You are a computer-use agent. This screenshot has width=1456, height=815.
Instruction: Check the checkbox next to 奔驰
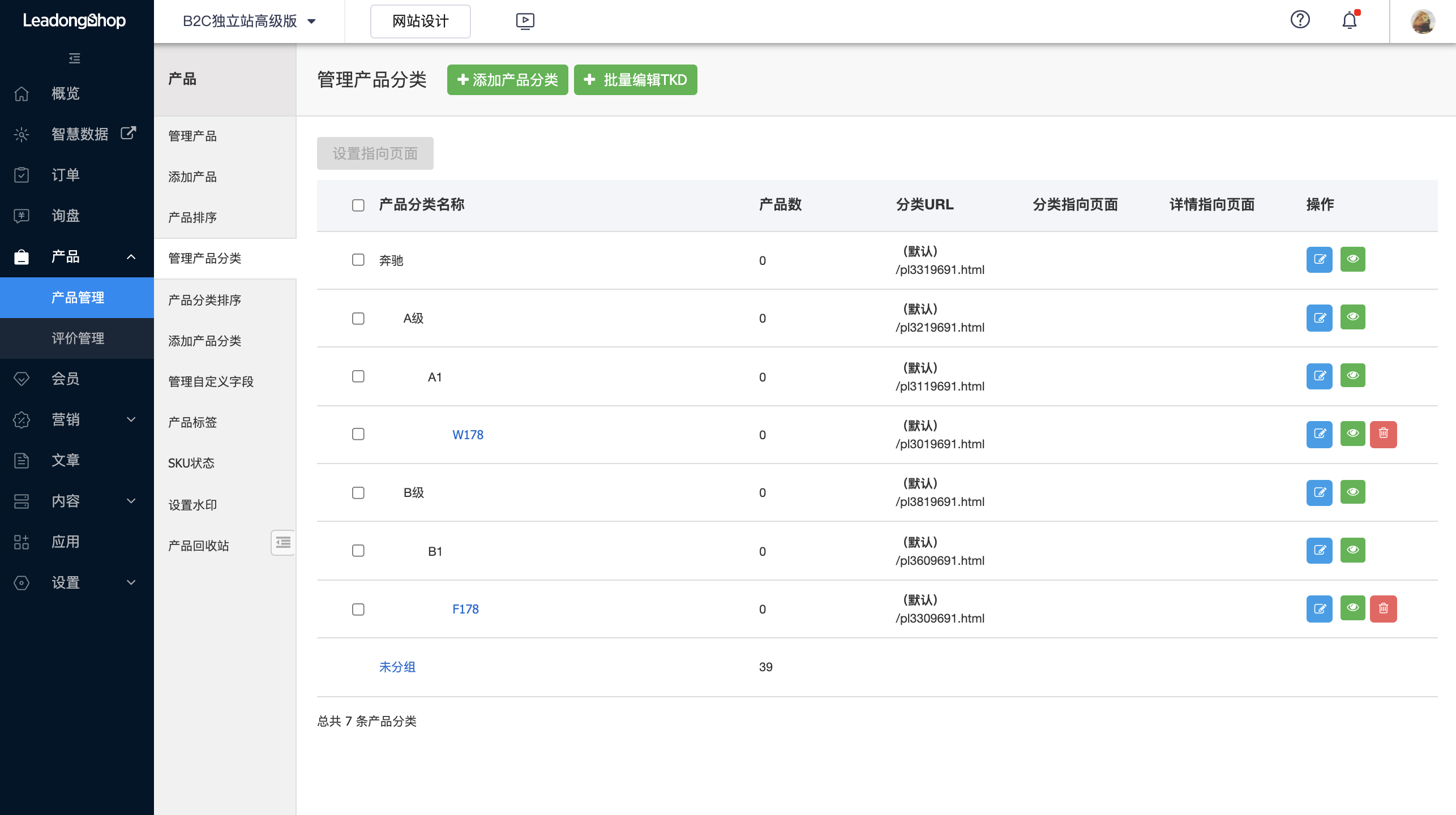[x=358, y=260]
